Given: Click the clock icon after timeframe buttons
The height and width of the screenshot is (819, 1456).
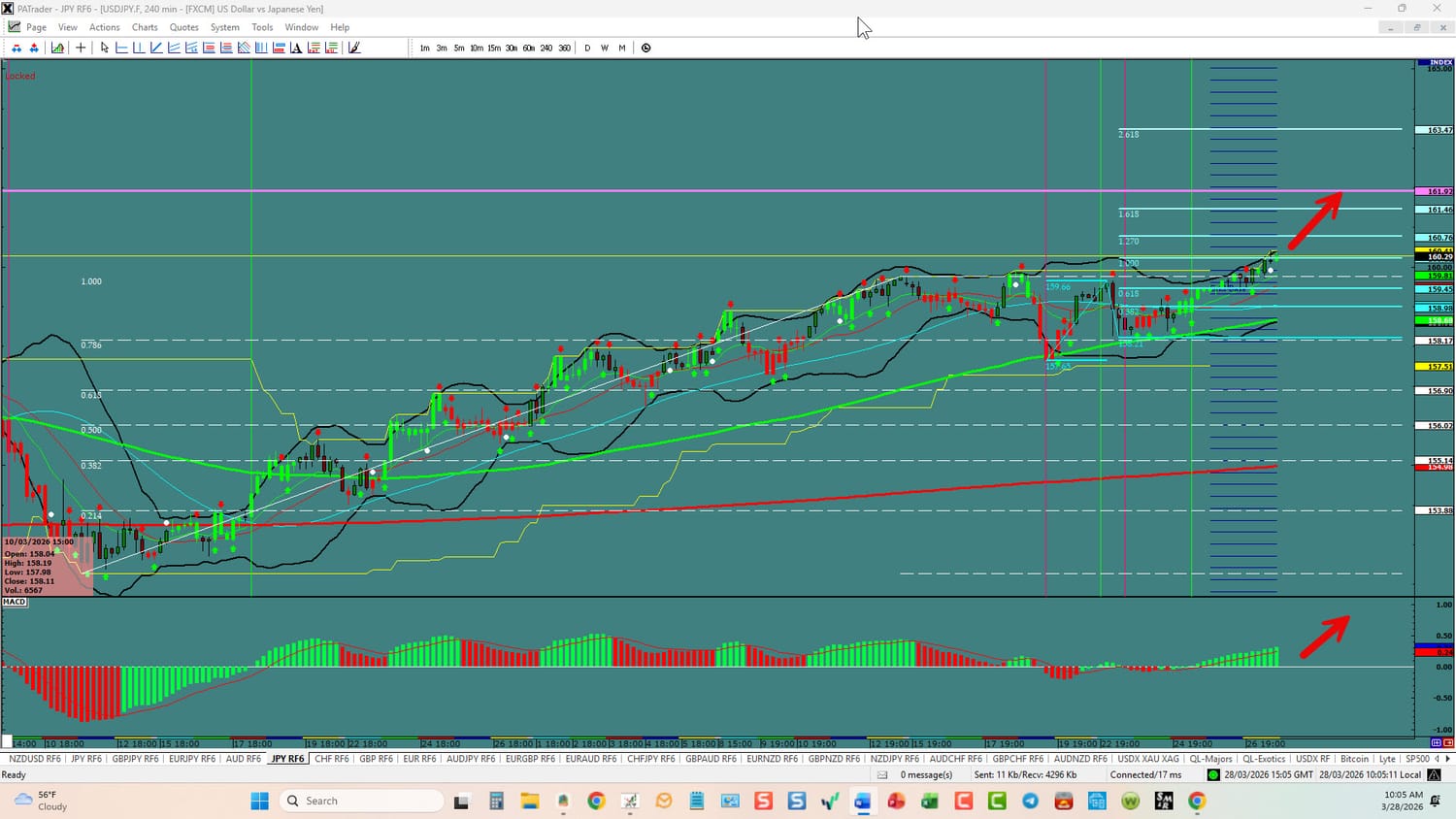Looking at the screenshot, I should (x=646, y=48).
